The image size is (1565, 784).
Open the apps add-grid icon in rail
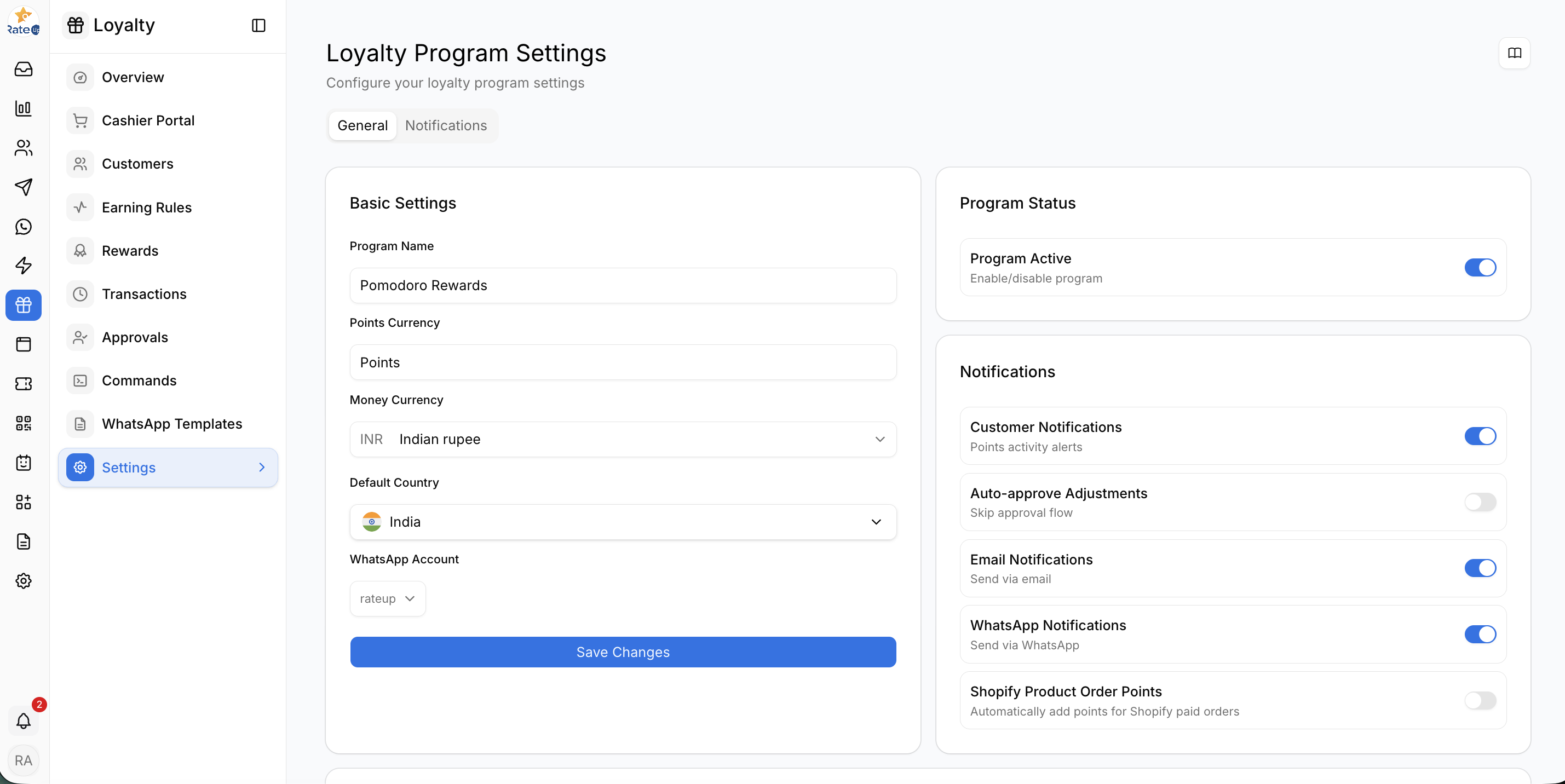[x=23, y=502]
